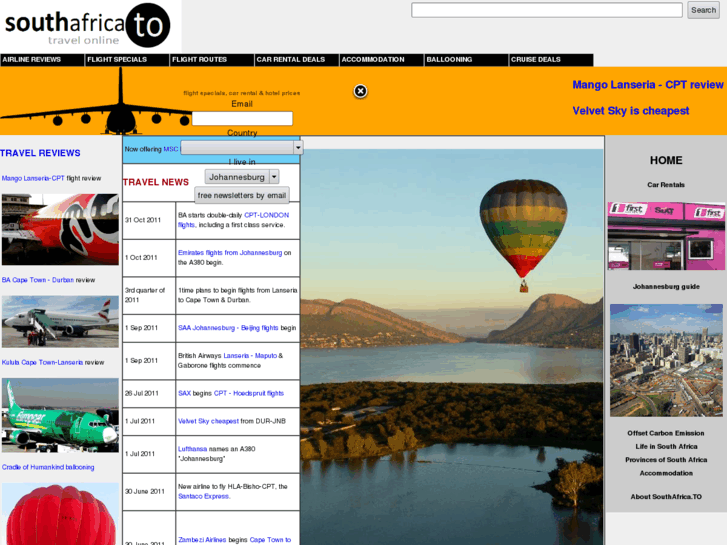Open Offset Carbon Emission link

point(666,433)
